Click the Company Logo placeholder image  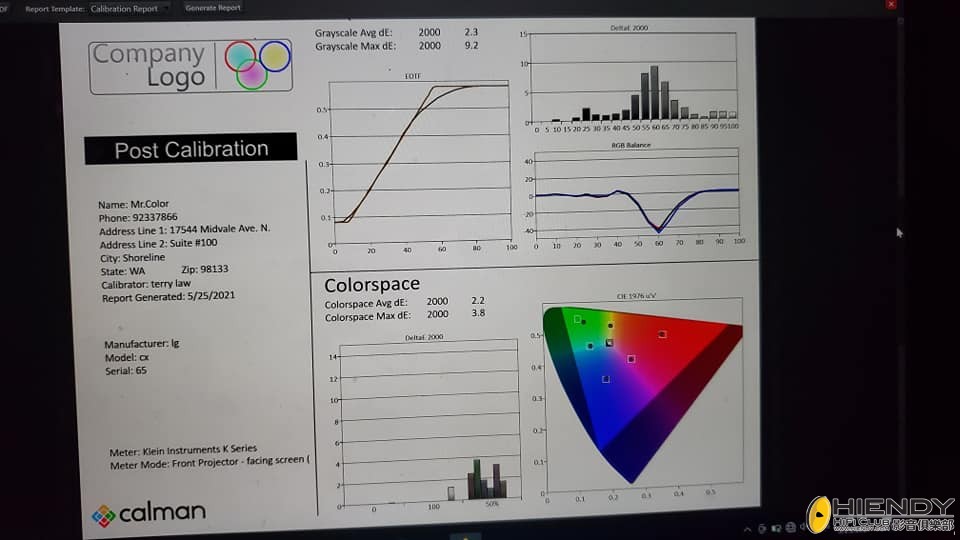pos(191,66)
